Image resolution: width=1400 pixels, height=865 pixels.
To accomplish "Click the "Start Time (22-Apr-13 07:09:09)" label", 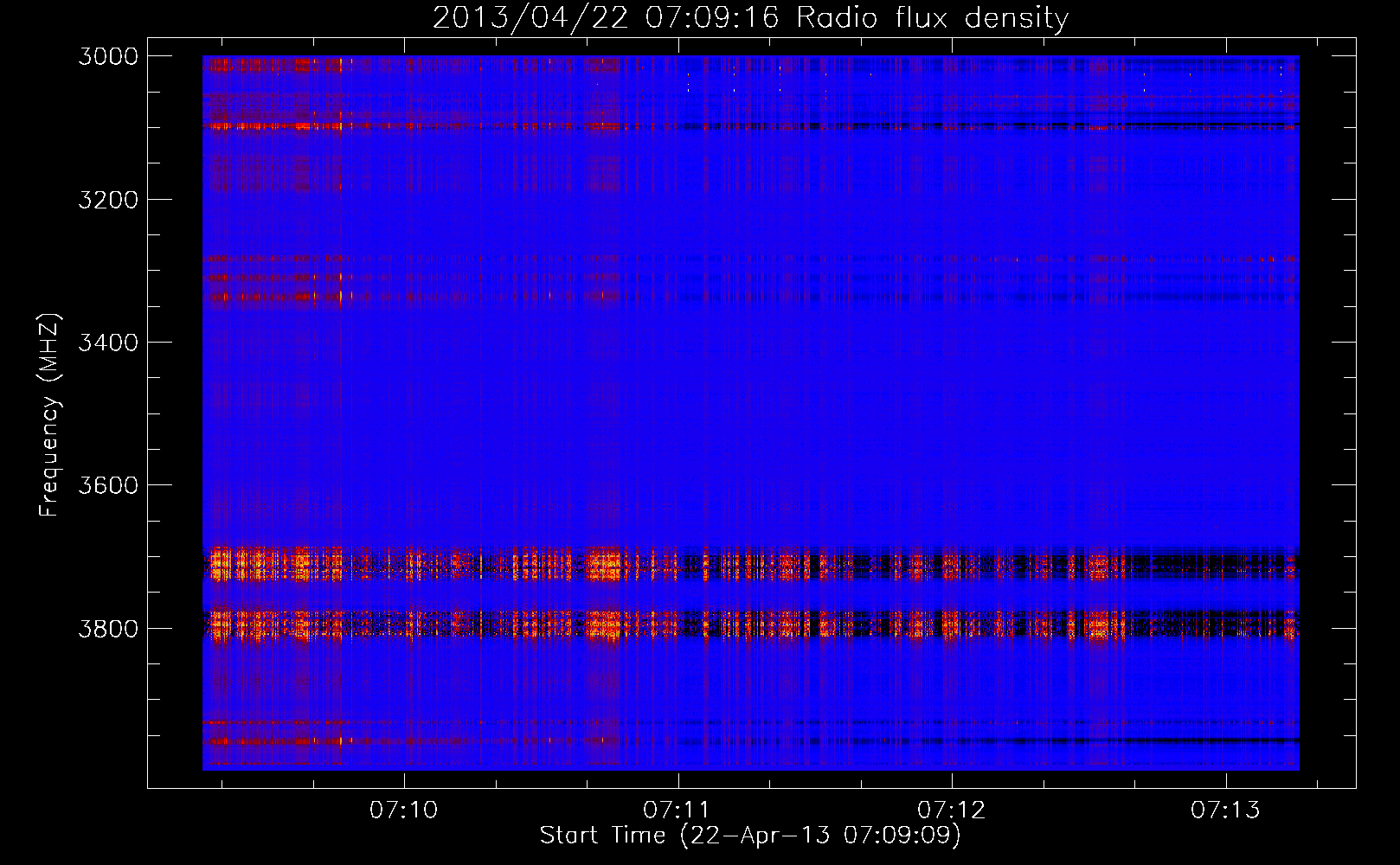I will point(750,835).
